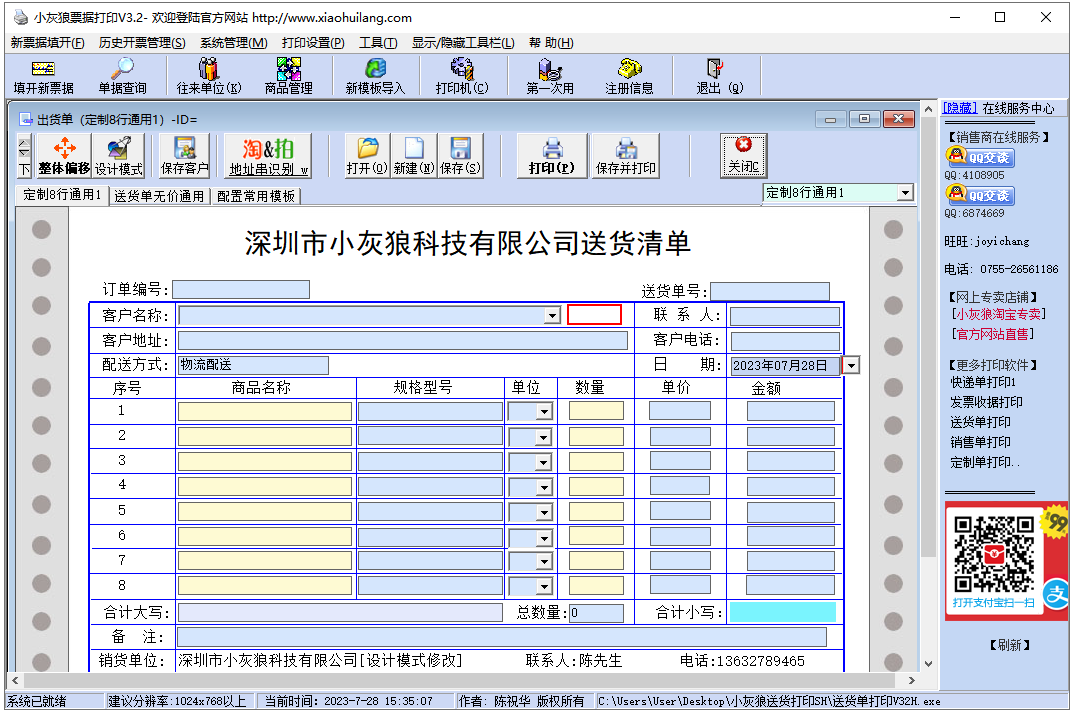1073x713 pixels.
Task: Click 新模板导入 toolbar icon
Action: click(x=375, y=76)
